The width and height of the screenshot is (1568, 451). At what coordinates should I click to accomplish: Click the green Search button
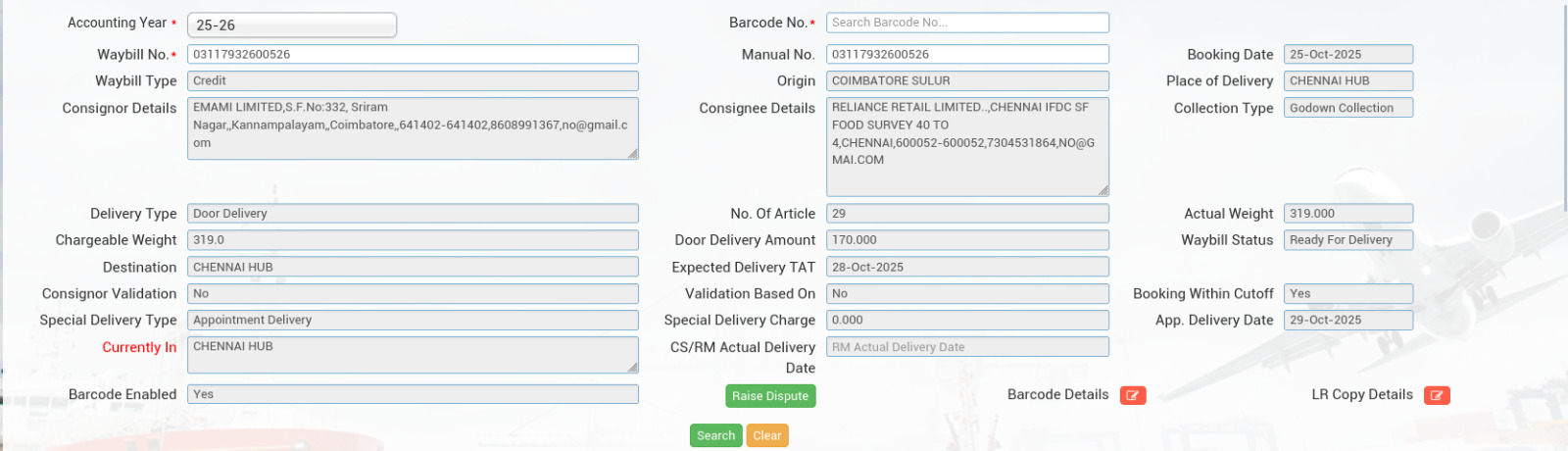715,435
